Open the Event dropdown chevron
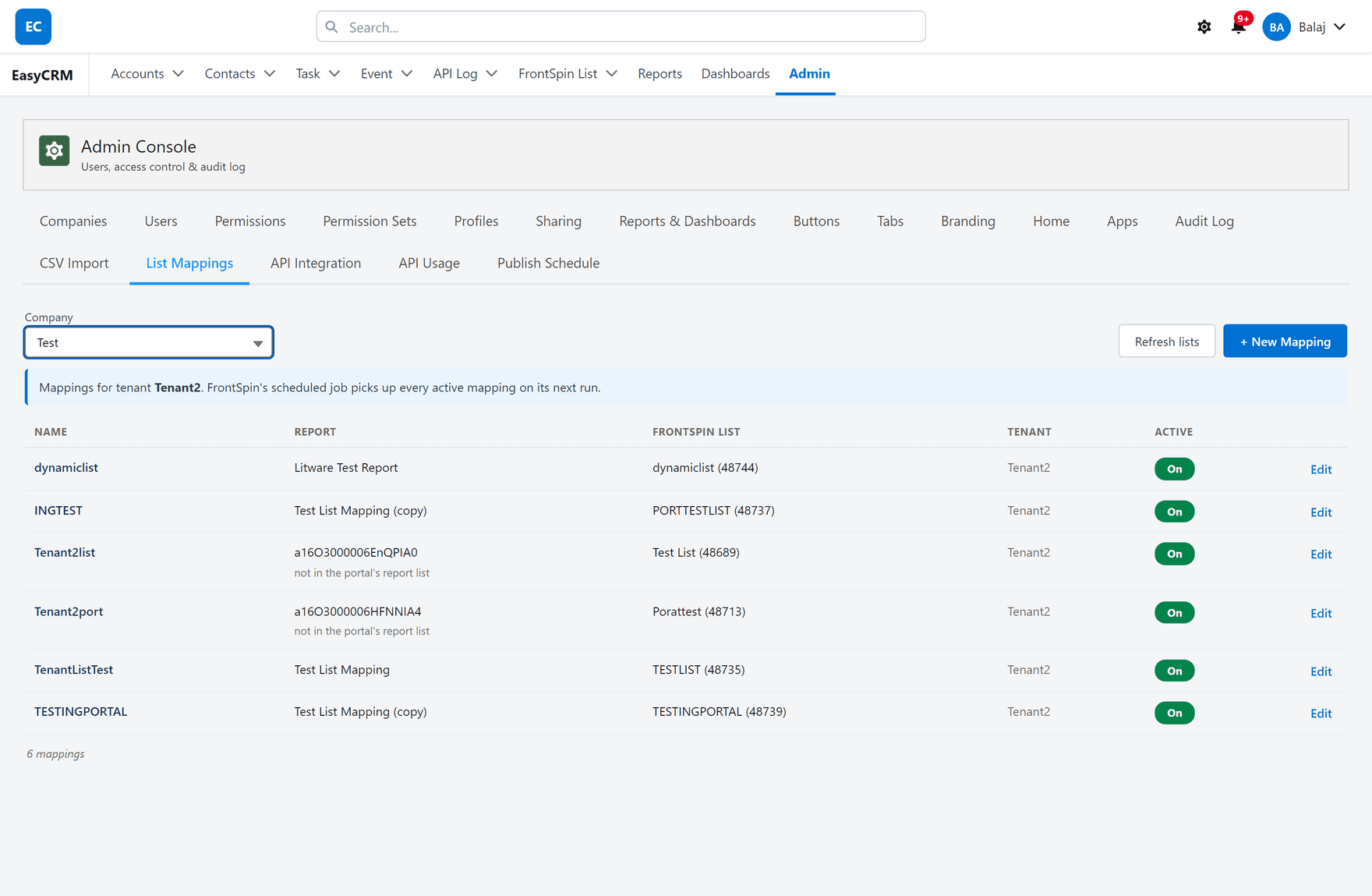This screenshot has height=896, width=1372. [x=407, y=73]
